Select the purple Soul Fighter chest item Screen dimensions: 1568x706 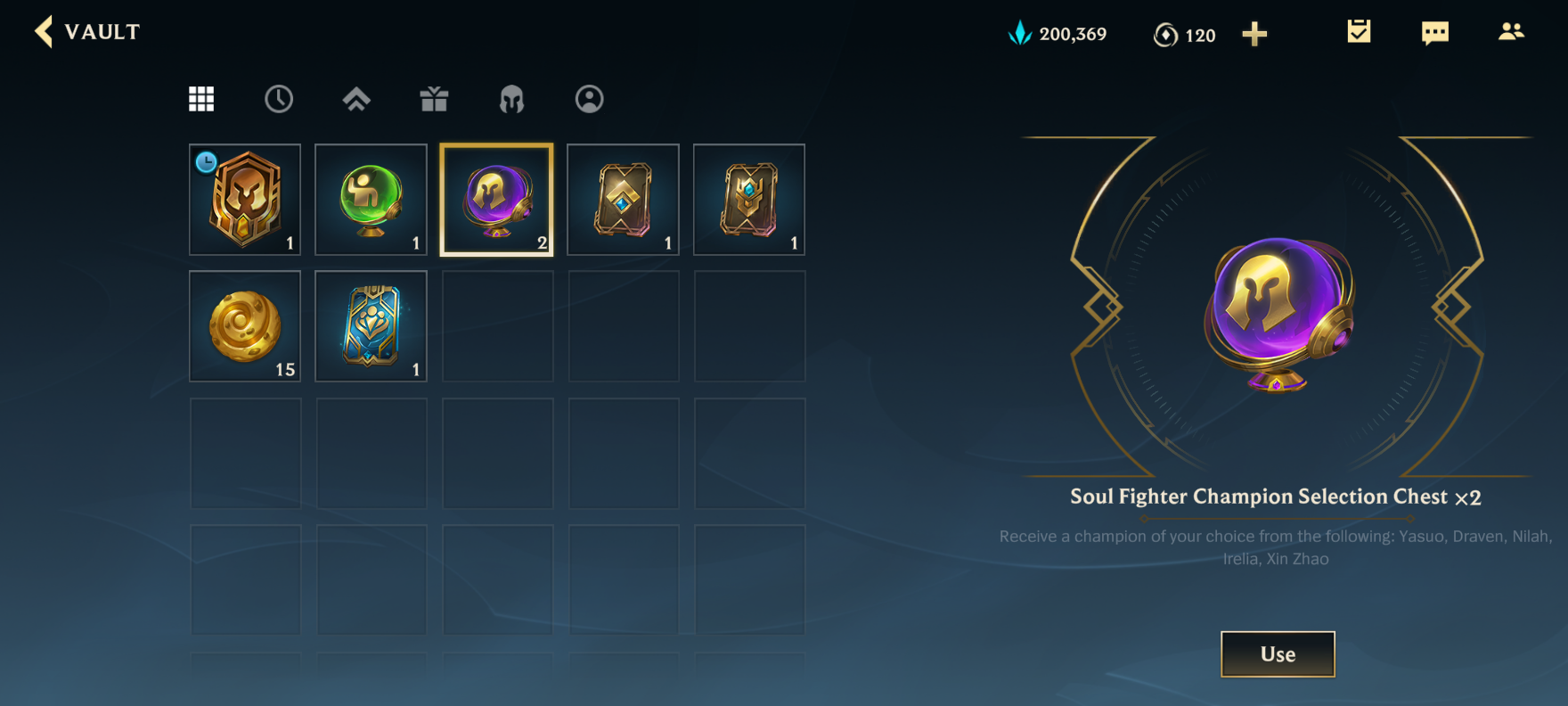pyautogui.click(x=497, y=200)
